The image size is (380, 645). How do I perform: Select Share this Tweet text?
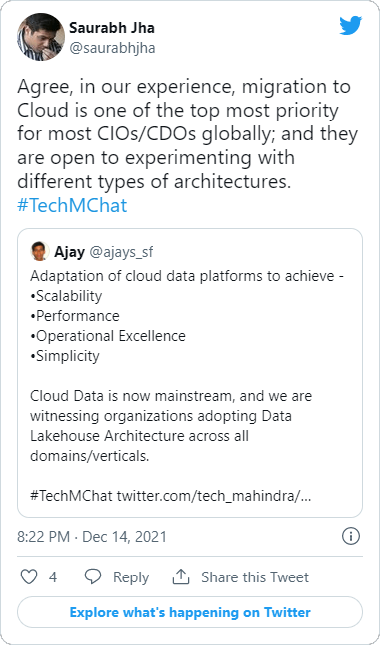click(255, 577)
